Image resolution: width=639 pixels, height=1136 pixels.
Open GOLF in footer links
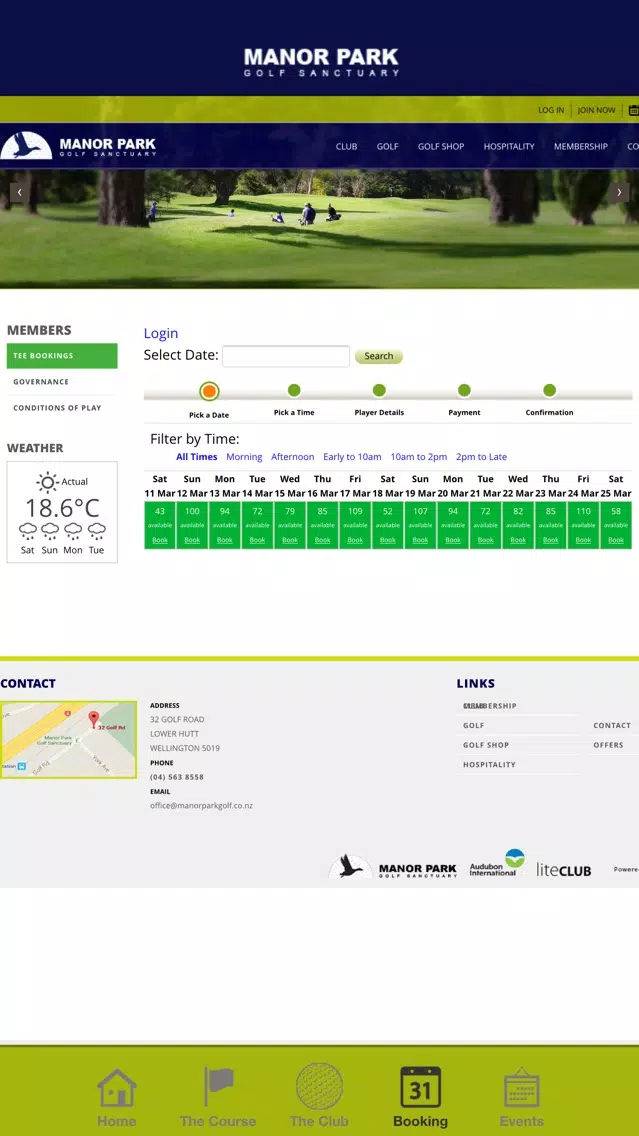coord(474,725)
